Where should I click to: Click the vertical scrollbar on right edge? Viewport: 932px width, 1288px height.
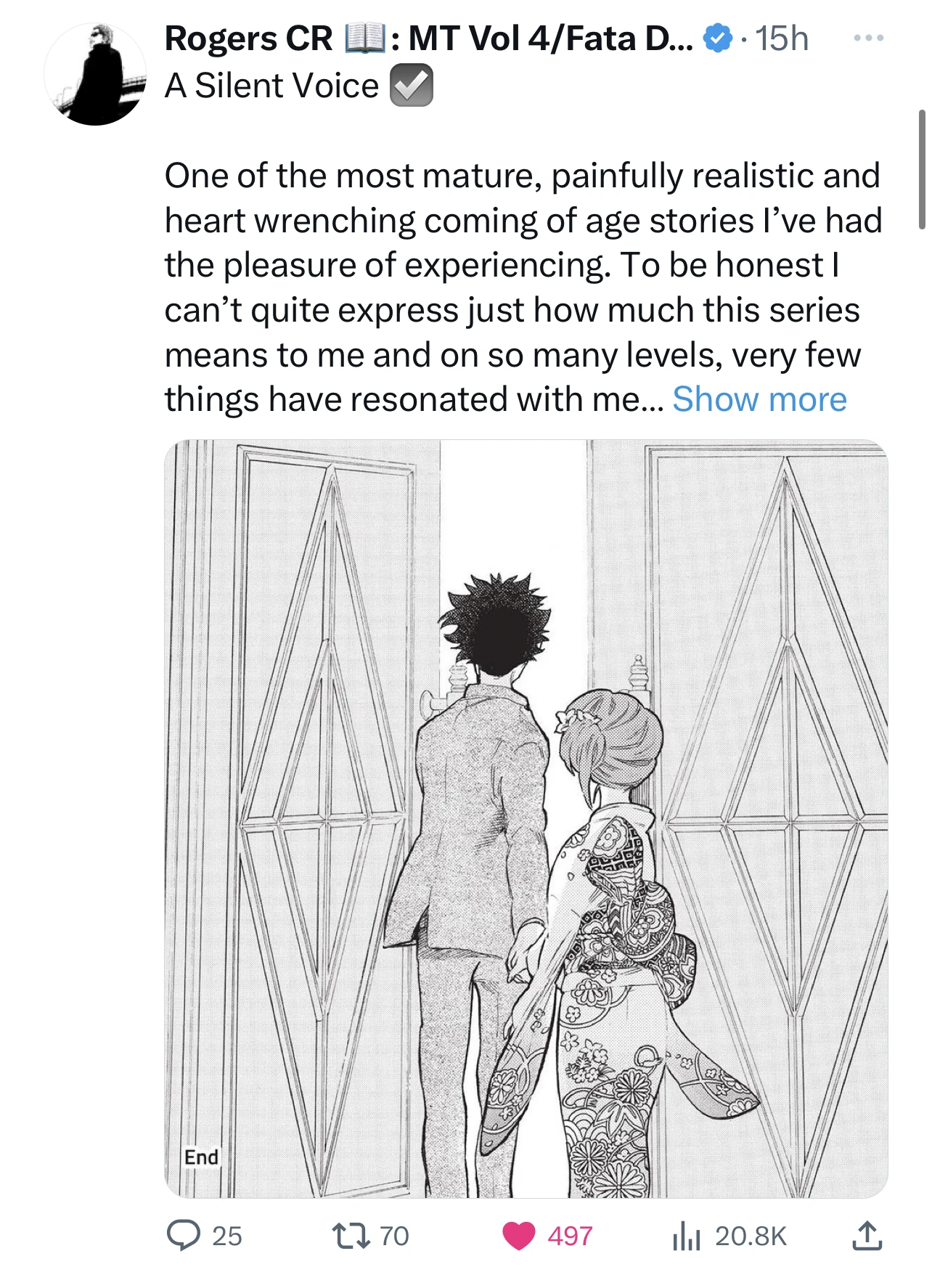[922, 169]
